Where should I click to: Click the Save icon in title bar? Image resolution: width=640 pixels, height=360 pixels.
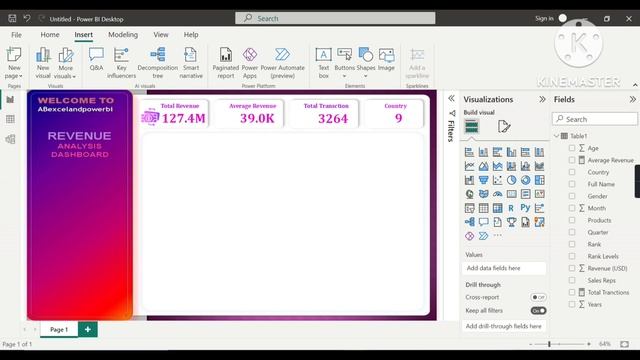tap(12, 18)
